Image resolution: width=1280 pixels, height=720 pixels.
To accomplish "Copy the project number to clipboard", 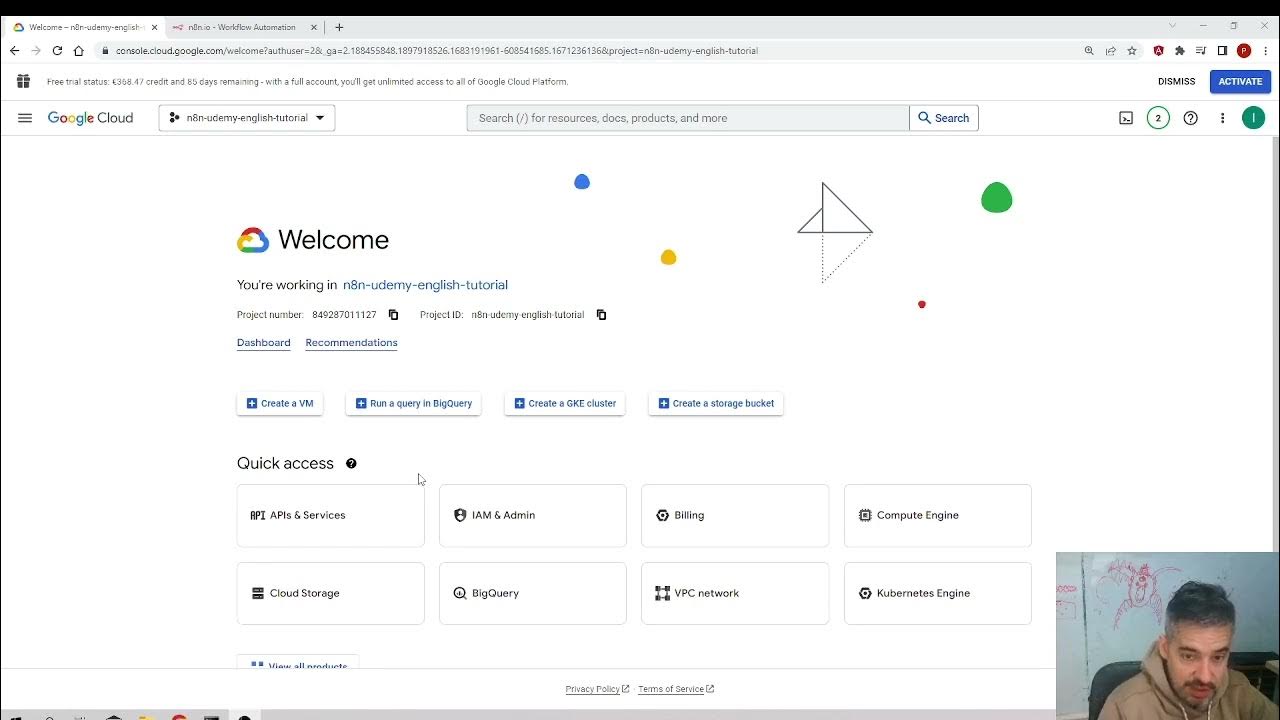I will click(393, 315).
